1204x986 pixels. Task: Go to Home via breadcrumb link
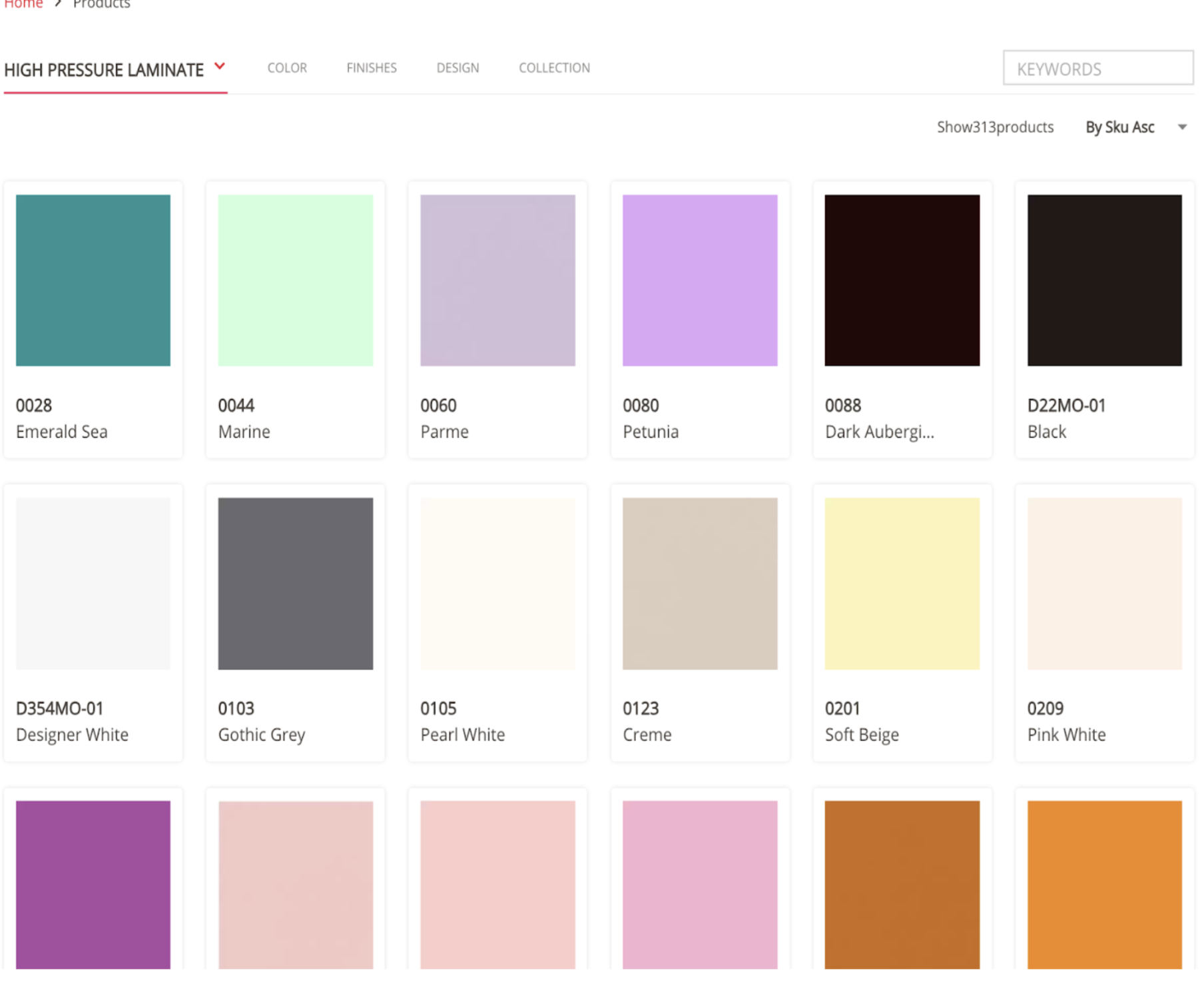click(23, 4)
